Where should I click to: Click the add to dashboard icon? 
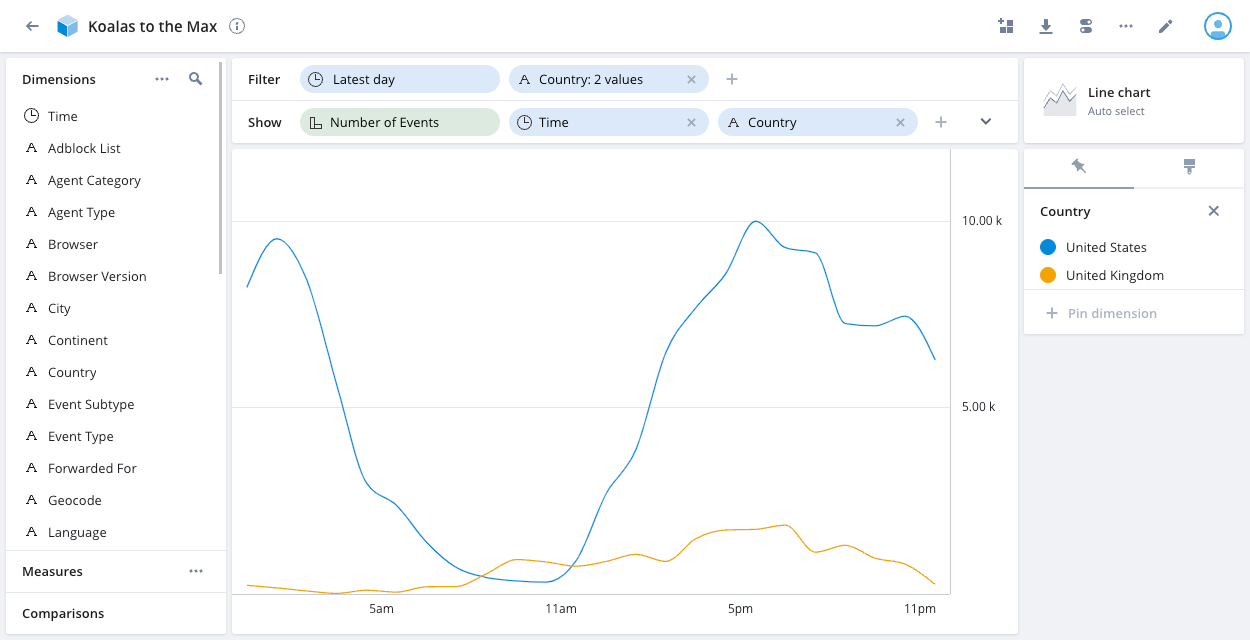[1006, 27]
